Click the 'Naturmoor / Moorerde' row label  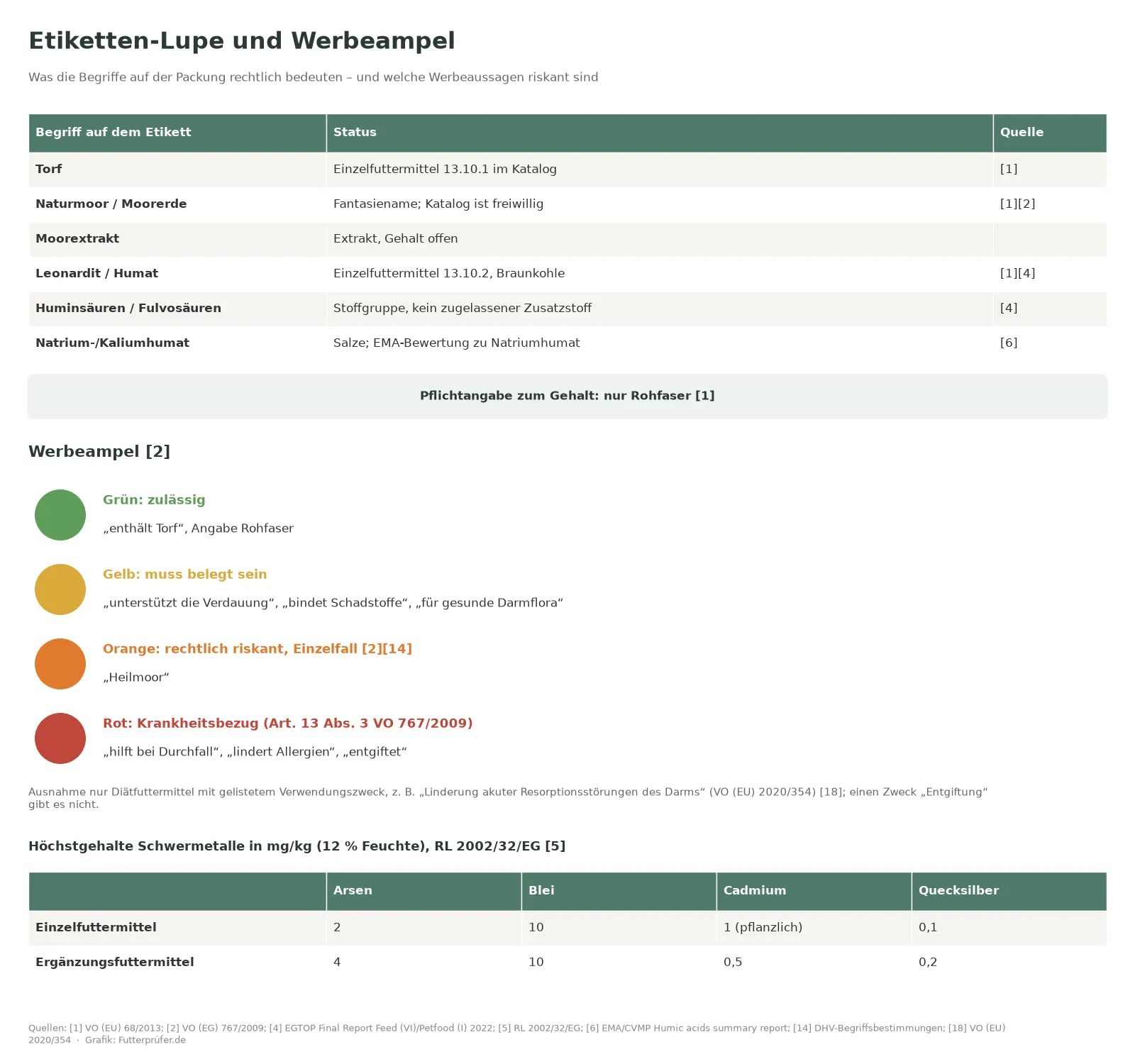111,204
